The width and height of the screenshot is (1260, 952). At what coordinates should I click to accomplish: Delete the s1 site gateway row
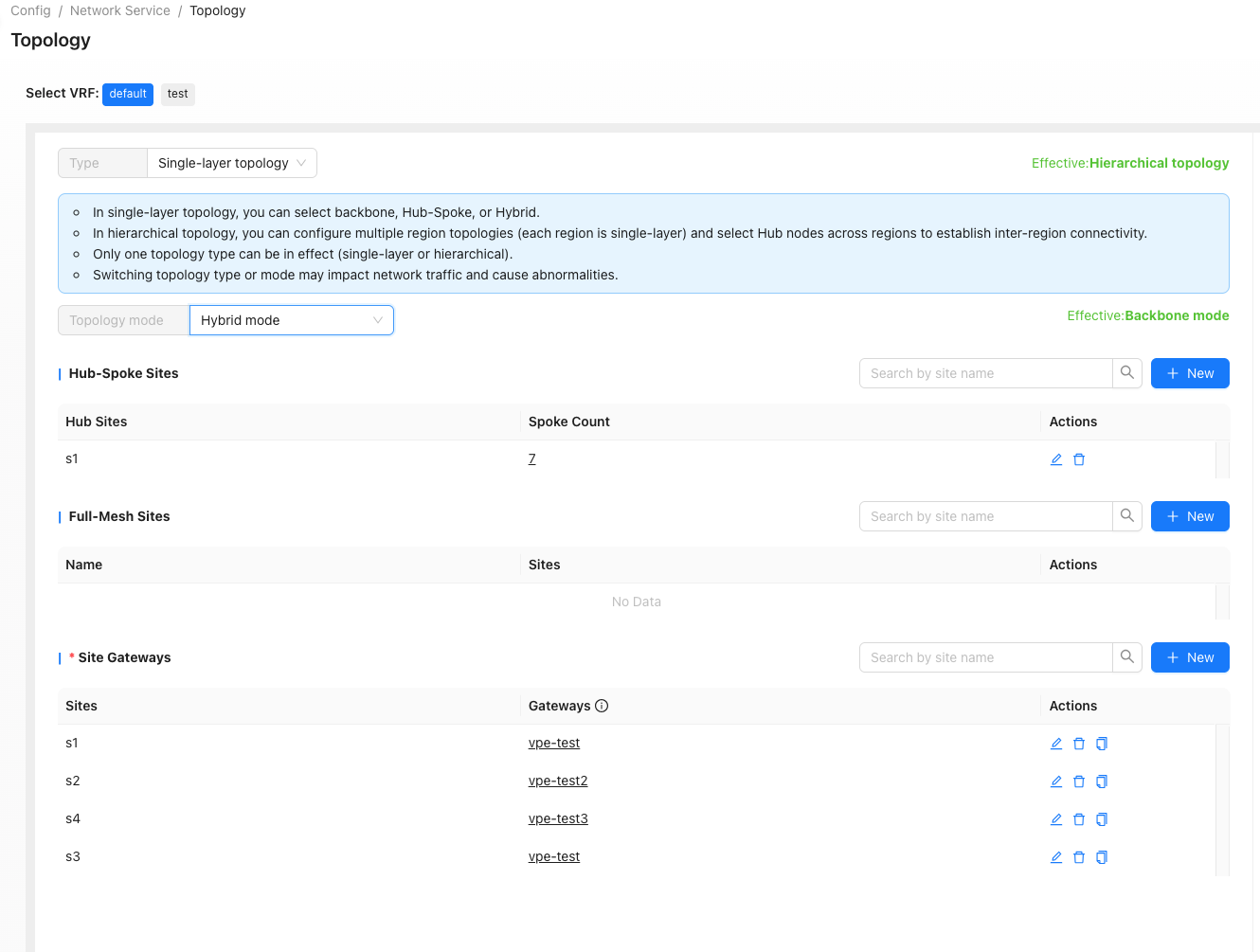coord(1079,744)
